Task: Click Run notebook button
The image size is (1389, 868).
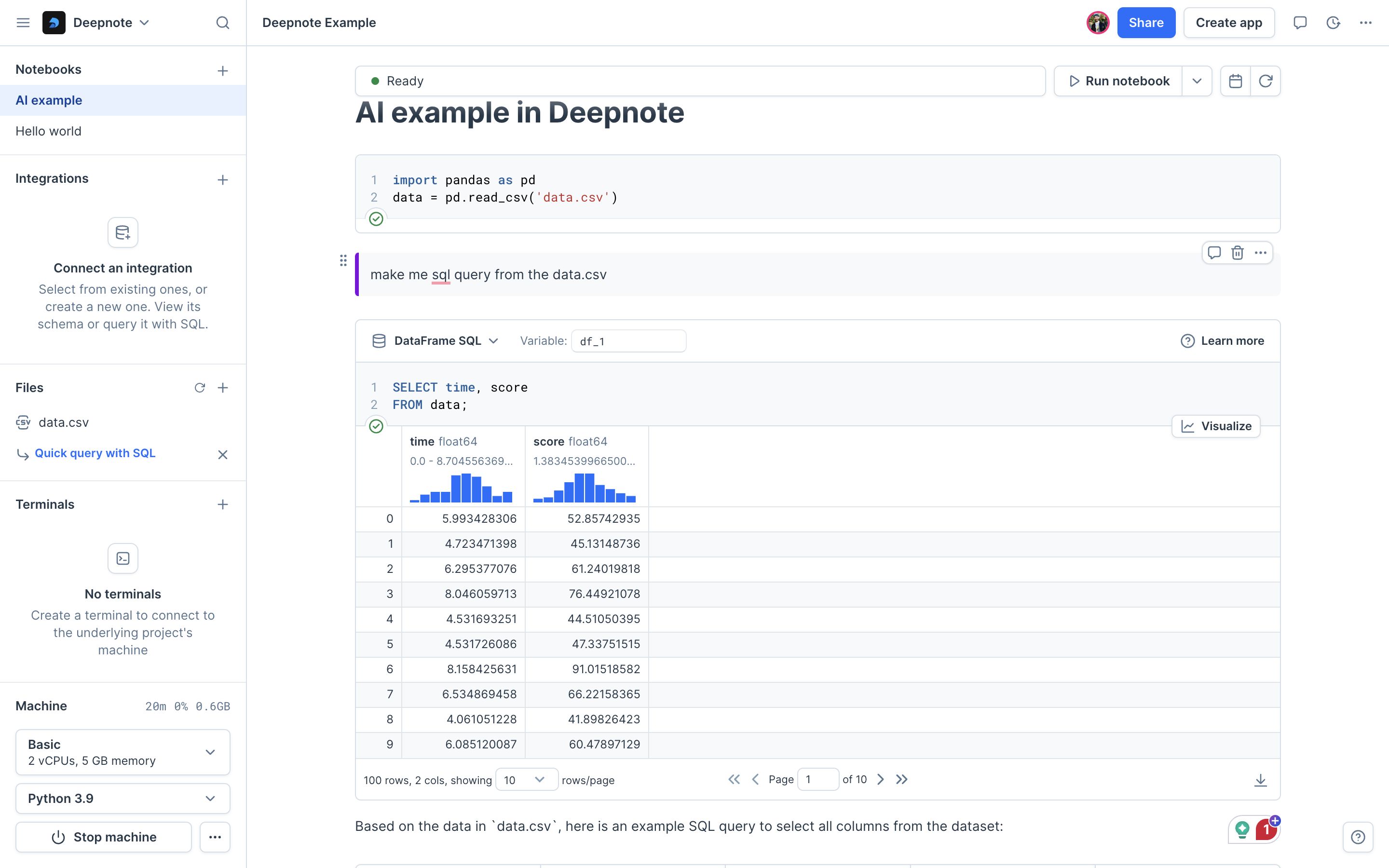Action: pos(1118,81)
